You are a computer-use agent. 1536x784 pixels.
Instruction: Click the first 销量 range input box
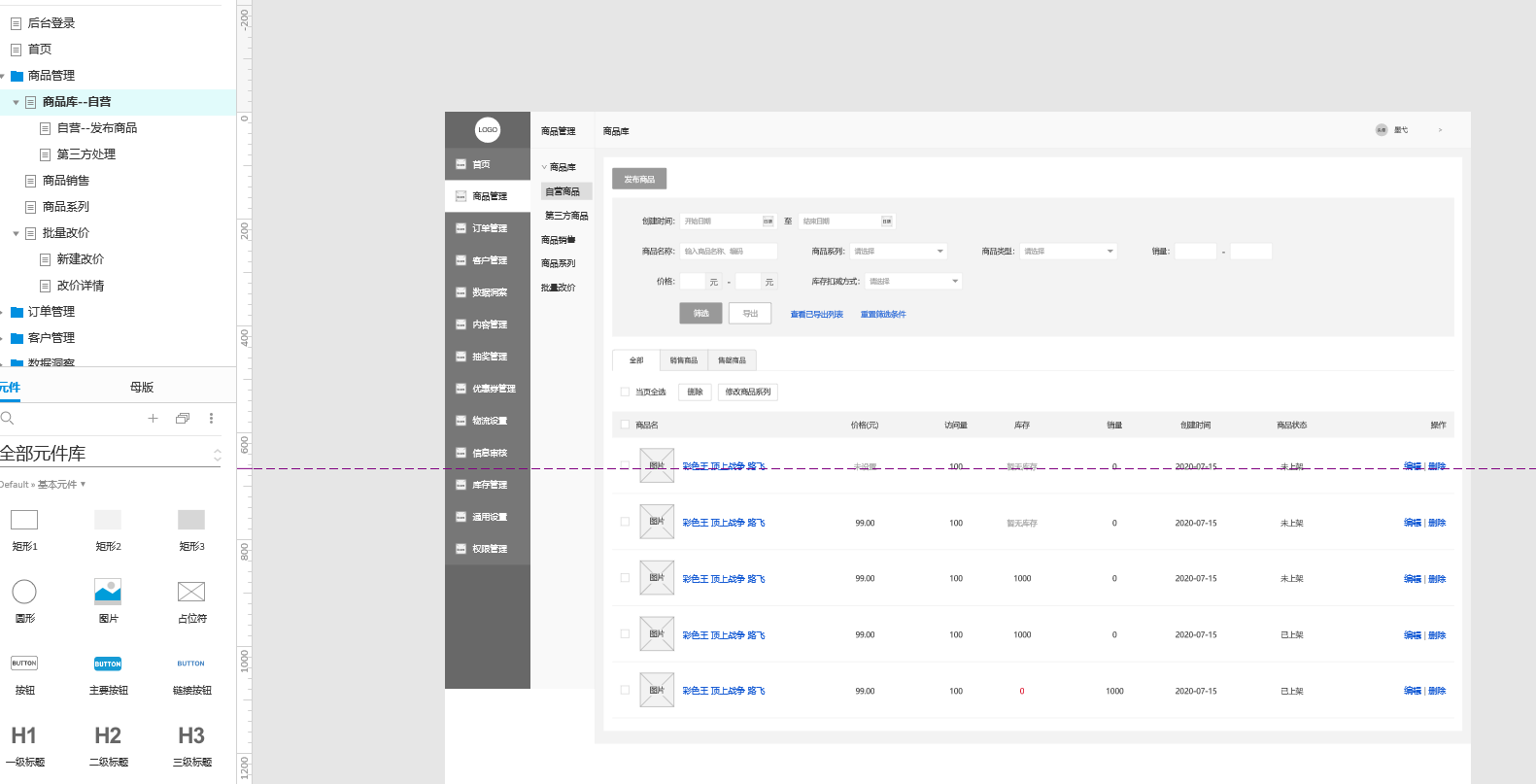[1196, 252]
